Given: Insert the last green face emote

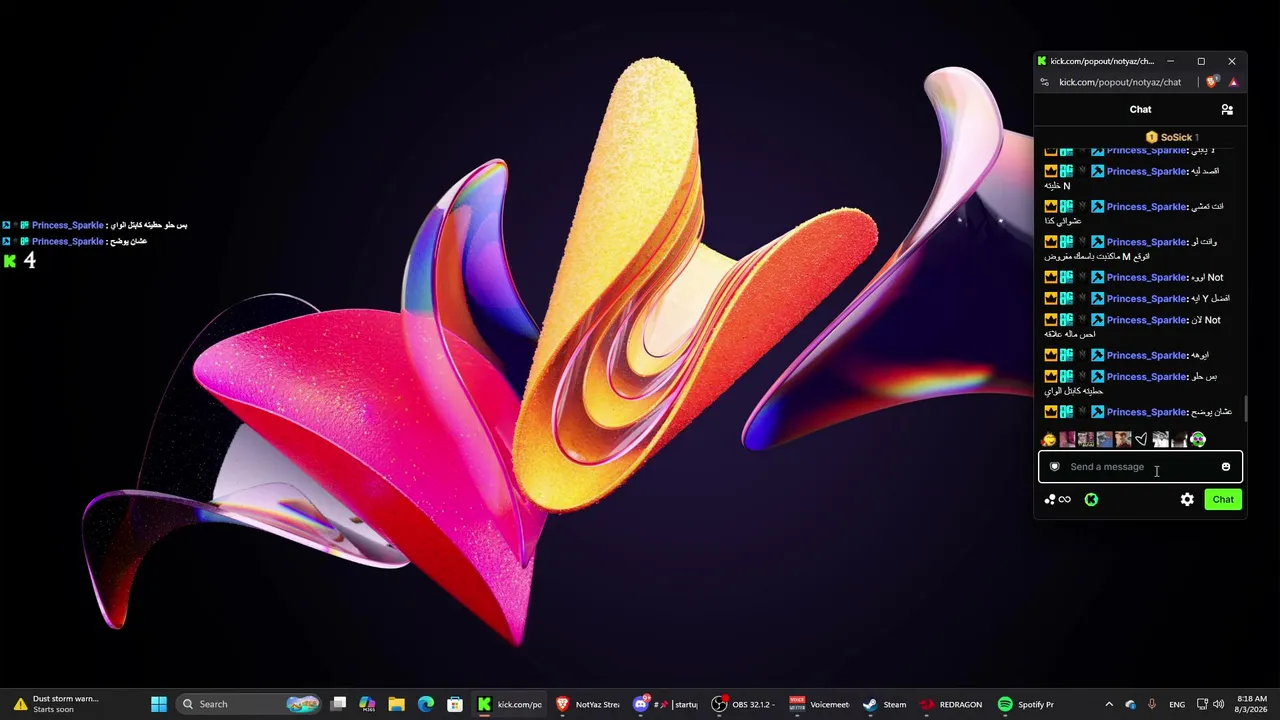Looking at the screenshot, I should pyautogui.click(x=1198, y=439).
